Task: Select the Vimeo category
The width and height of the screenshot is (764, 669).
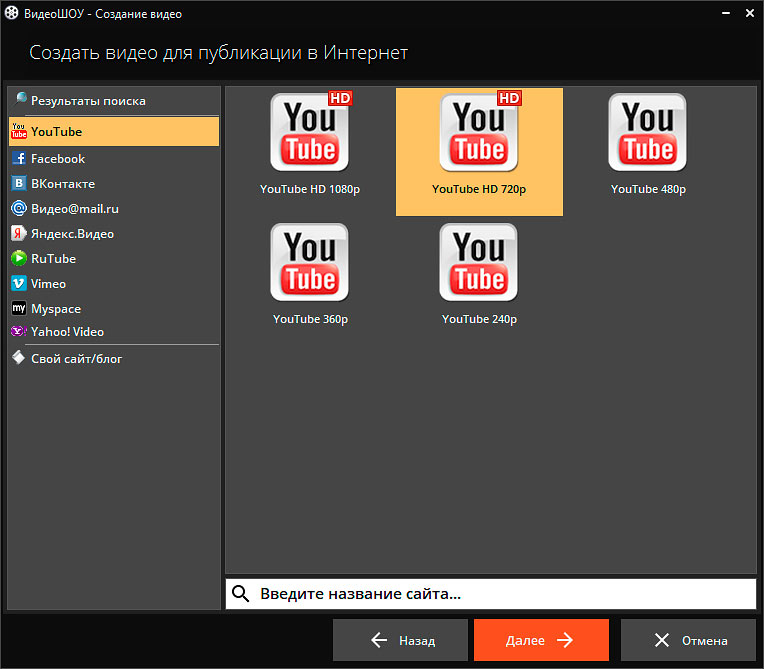Action: point(114,284)
